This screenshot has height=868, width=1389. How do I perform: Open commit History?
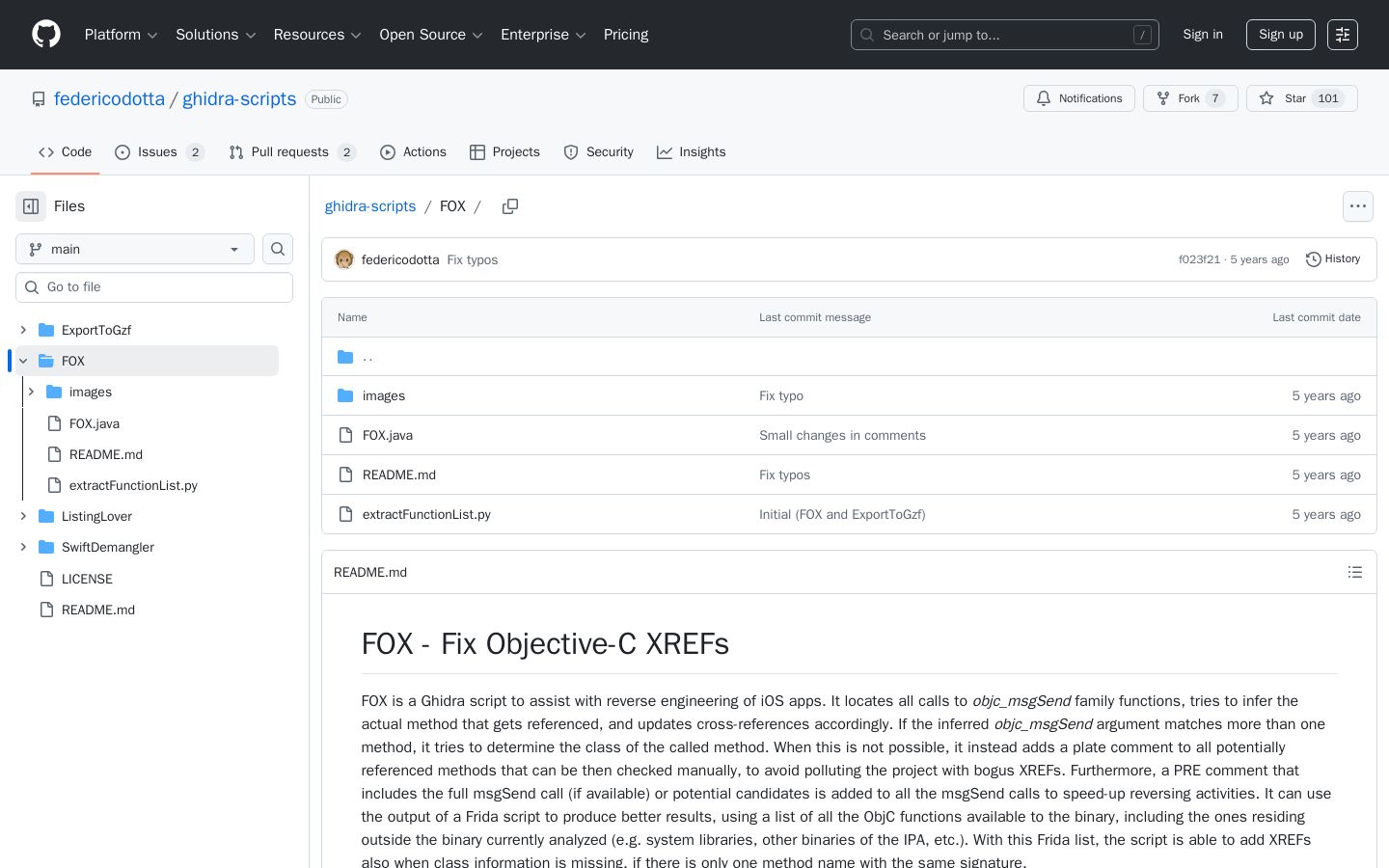[x=1333, y=259]
